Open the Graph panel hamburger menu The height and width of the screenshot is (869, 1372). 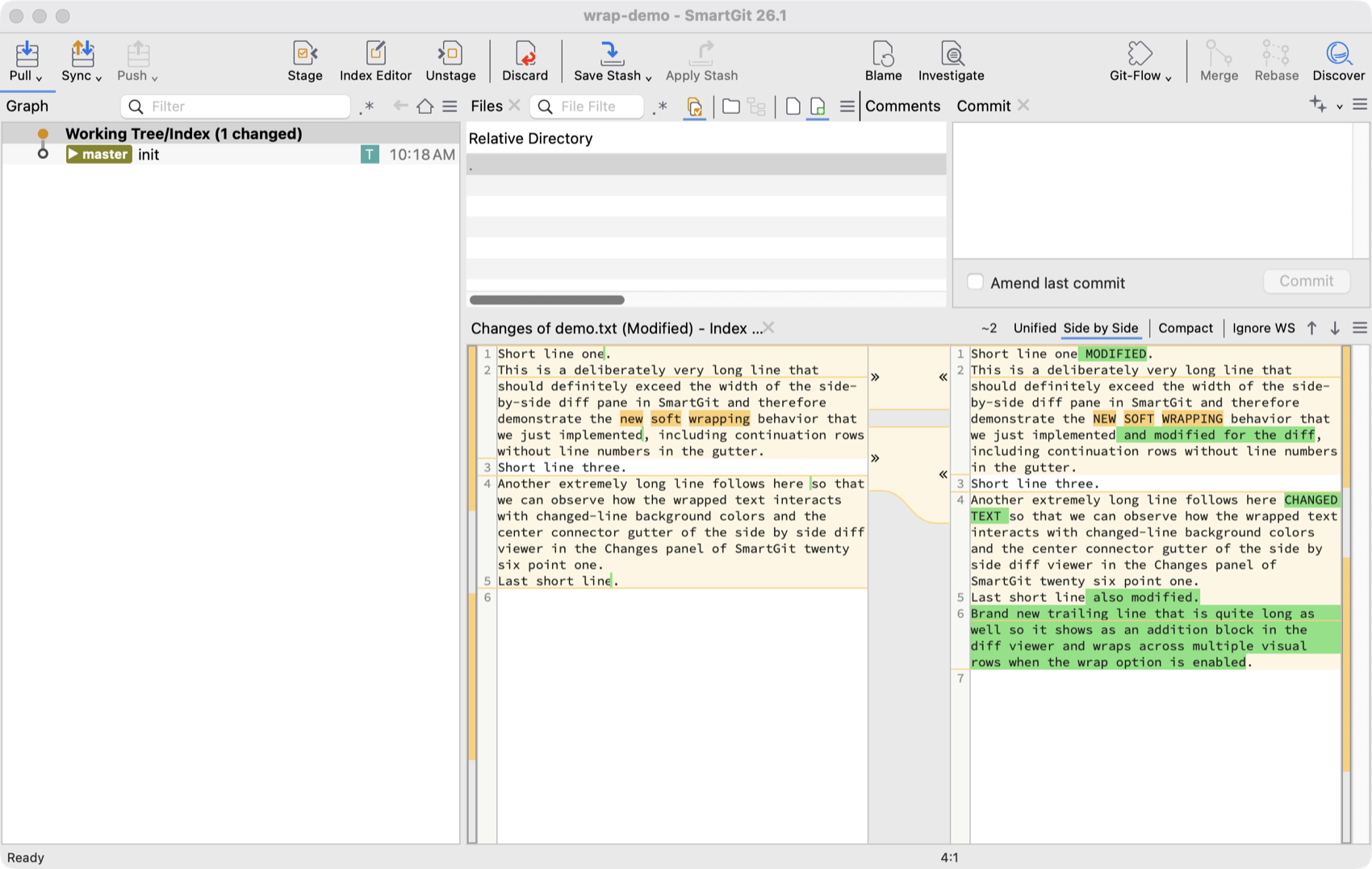[x=450, y=106]
